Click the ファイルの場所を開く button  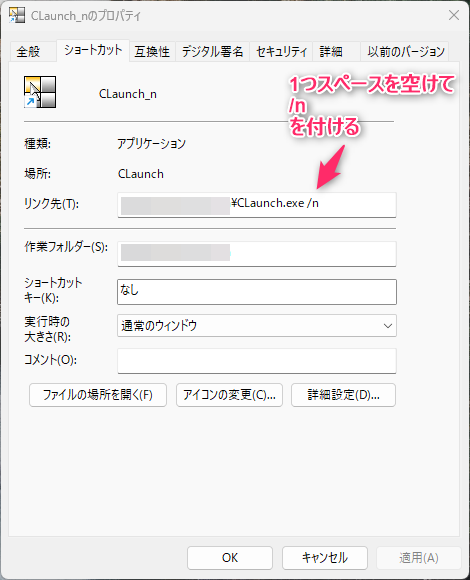pos(98,395)
